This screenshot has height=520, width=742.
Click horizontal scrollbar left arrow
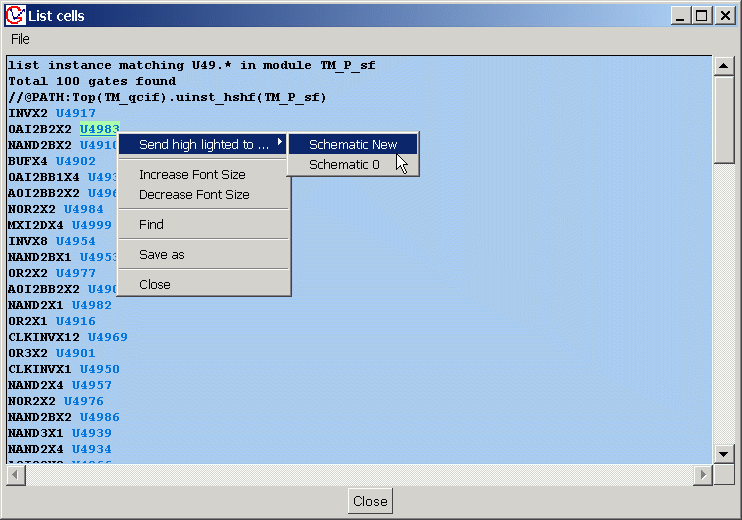pos(15,474)
